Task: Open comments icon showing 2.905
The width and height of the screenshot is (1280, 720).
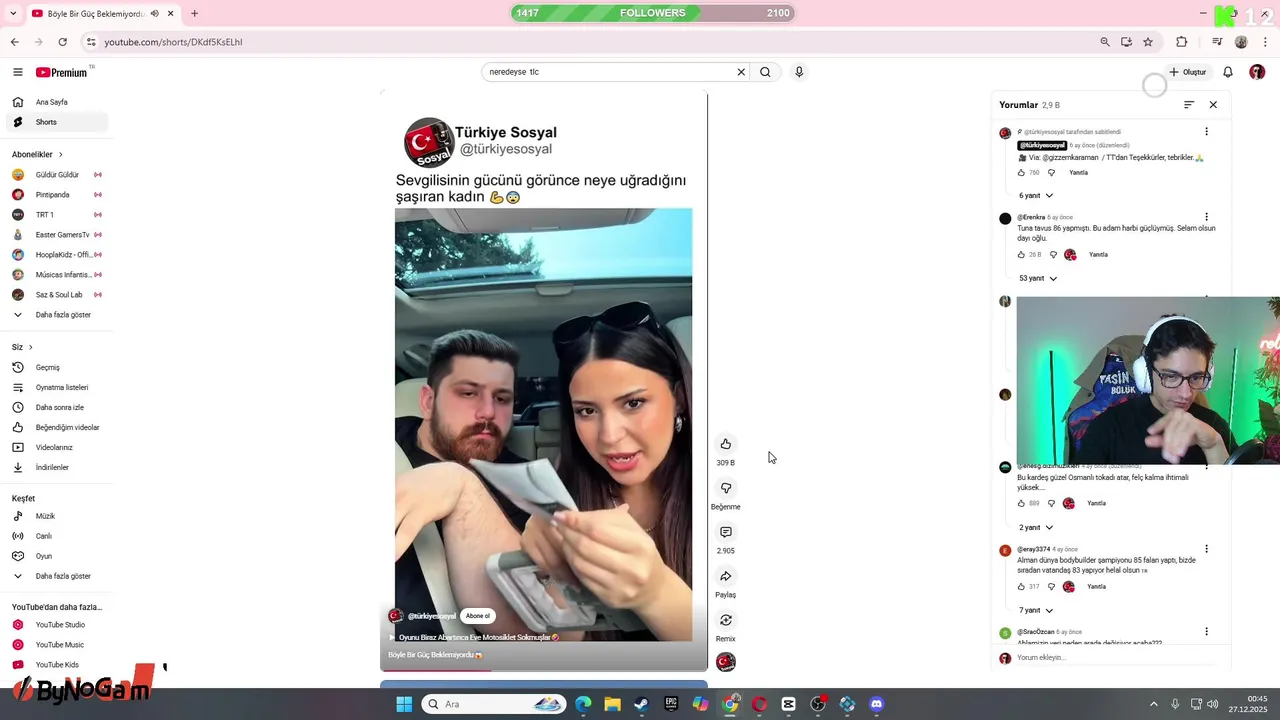Action: [726, 532]
